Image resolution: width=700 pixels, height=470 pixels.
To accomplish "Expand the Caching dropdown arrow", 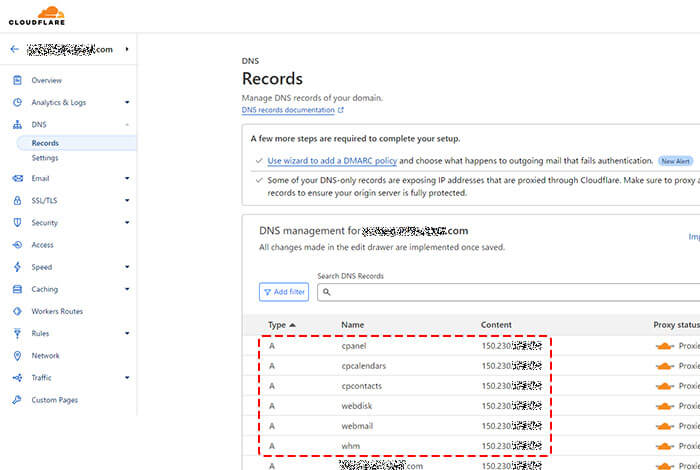I will (127, 289).
